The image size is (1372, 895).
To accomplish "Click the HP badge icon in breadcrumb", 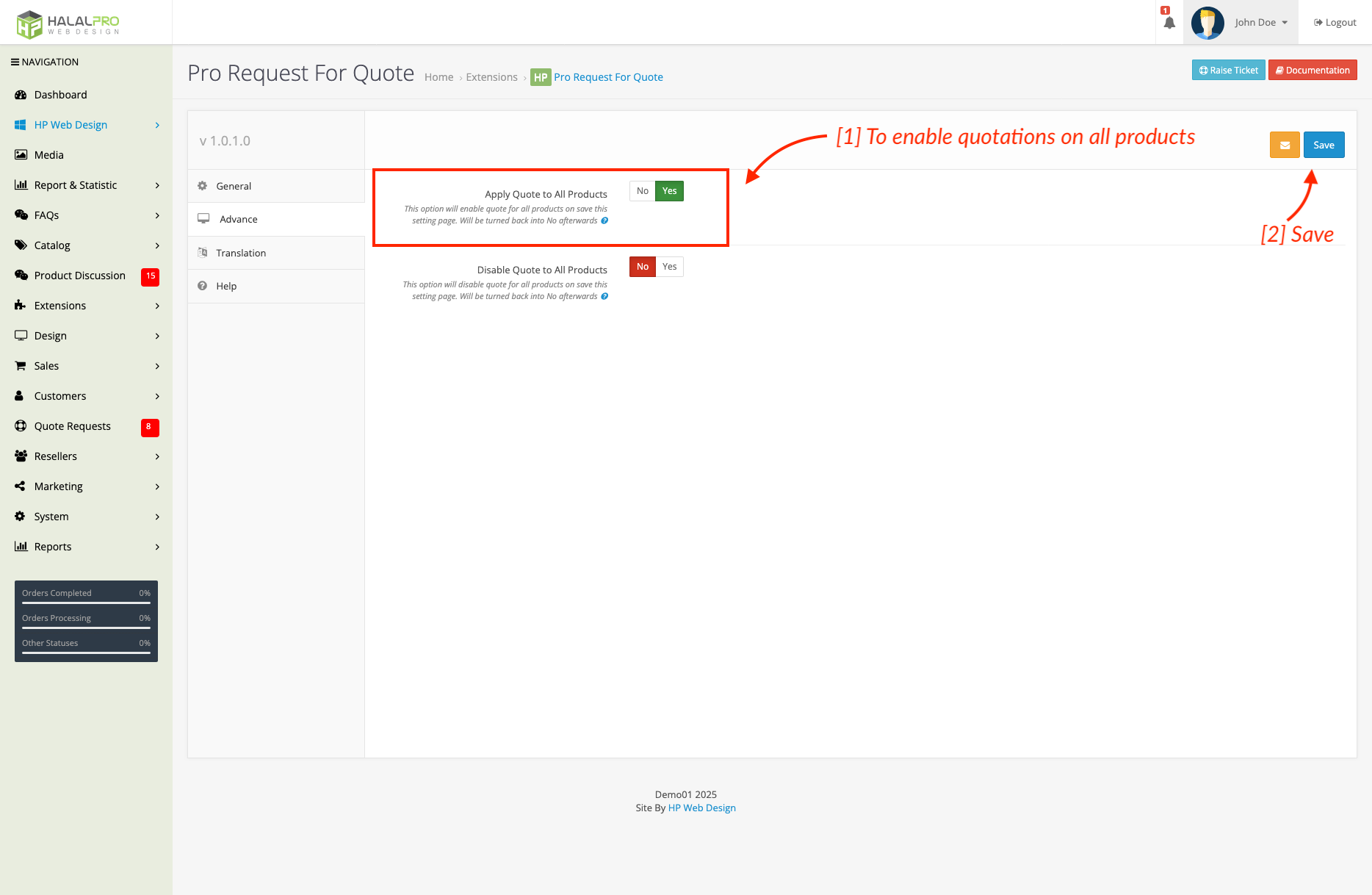I will pos(541,77).
